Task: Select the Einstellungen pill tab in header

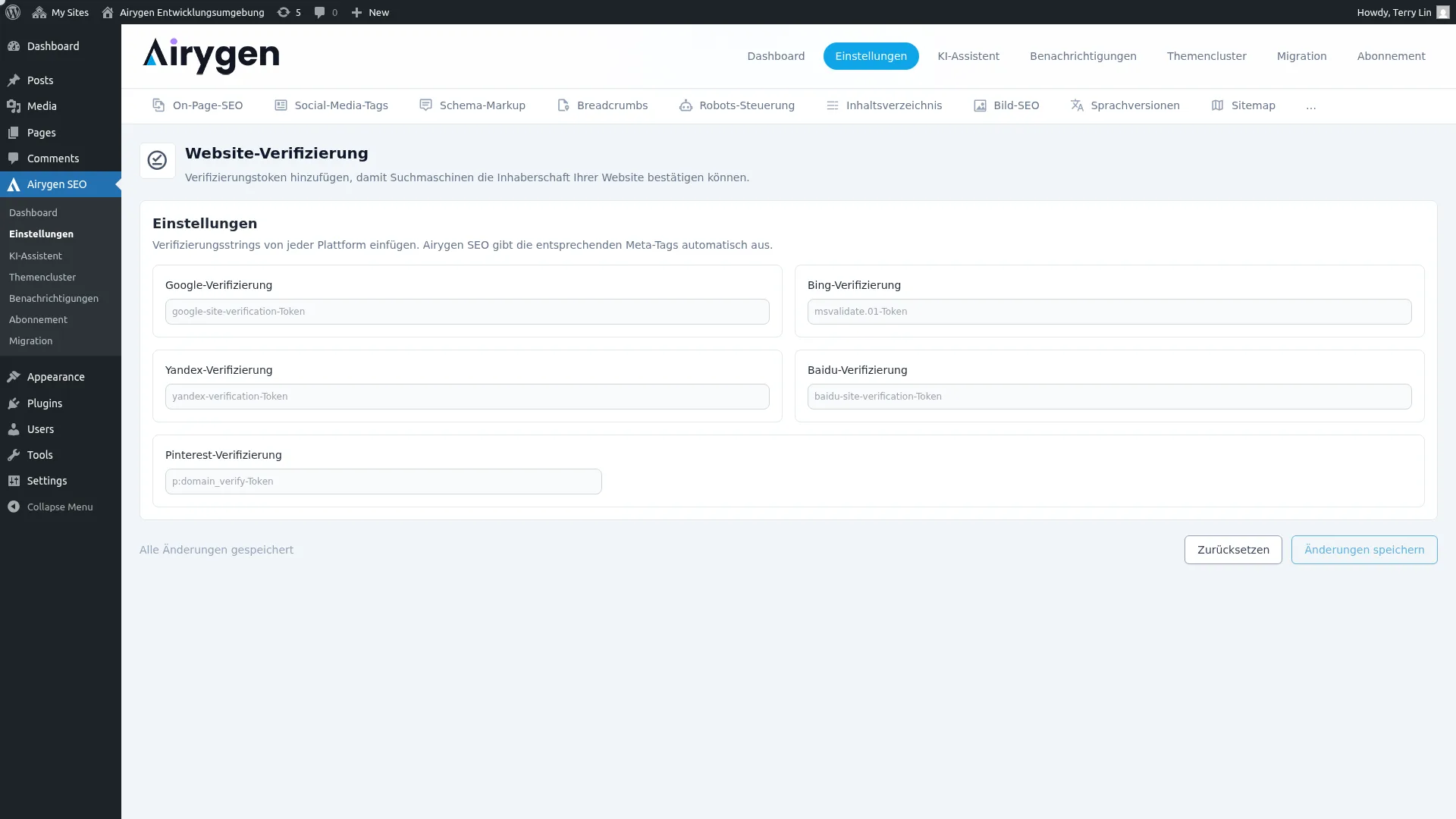Action: point(871,56)
